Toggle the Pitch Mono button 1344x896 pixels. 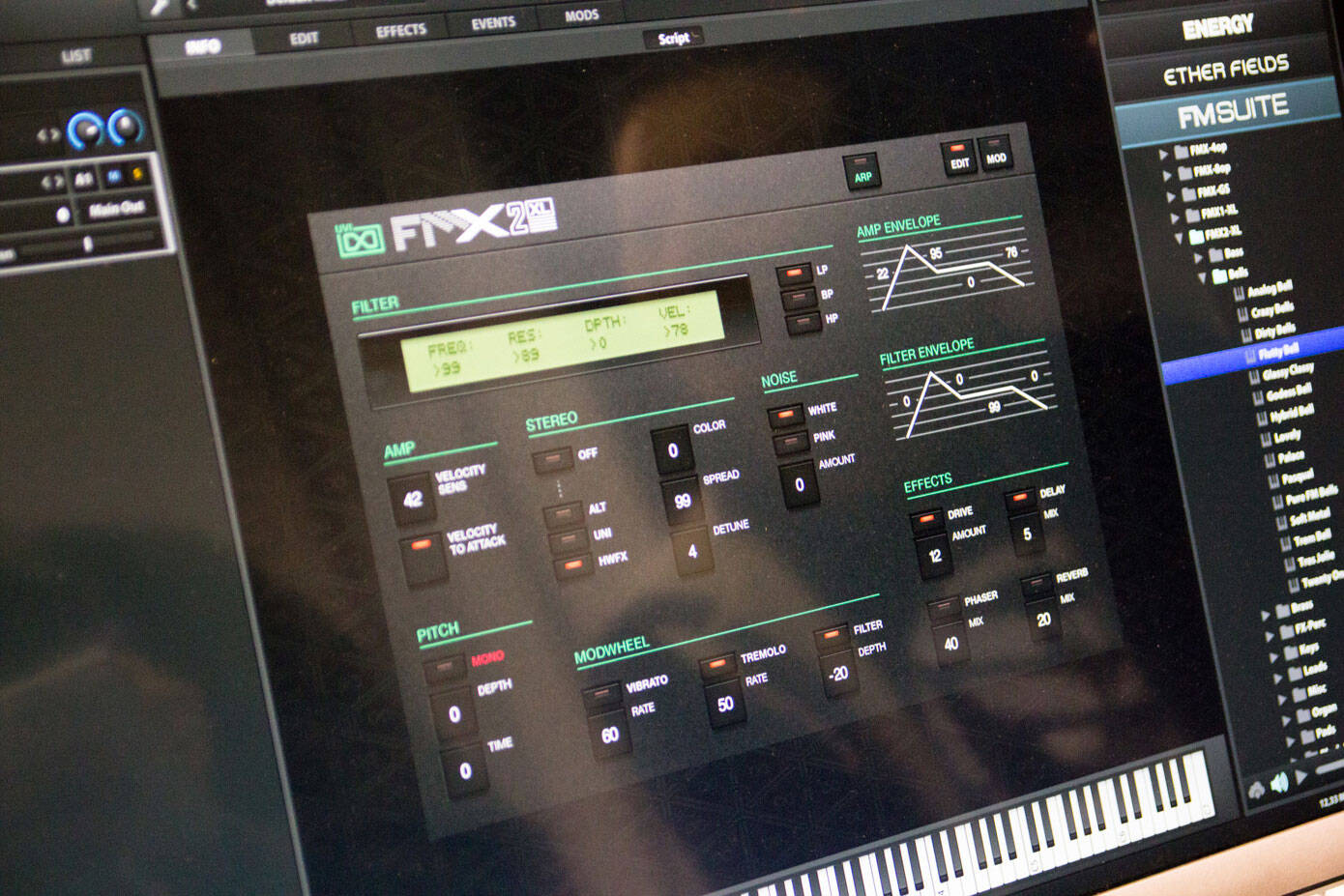pyautogui.click(x=445, y=668)
